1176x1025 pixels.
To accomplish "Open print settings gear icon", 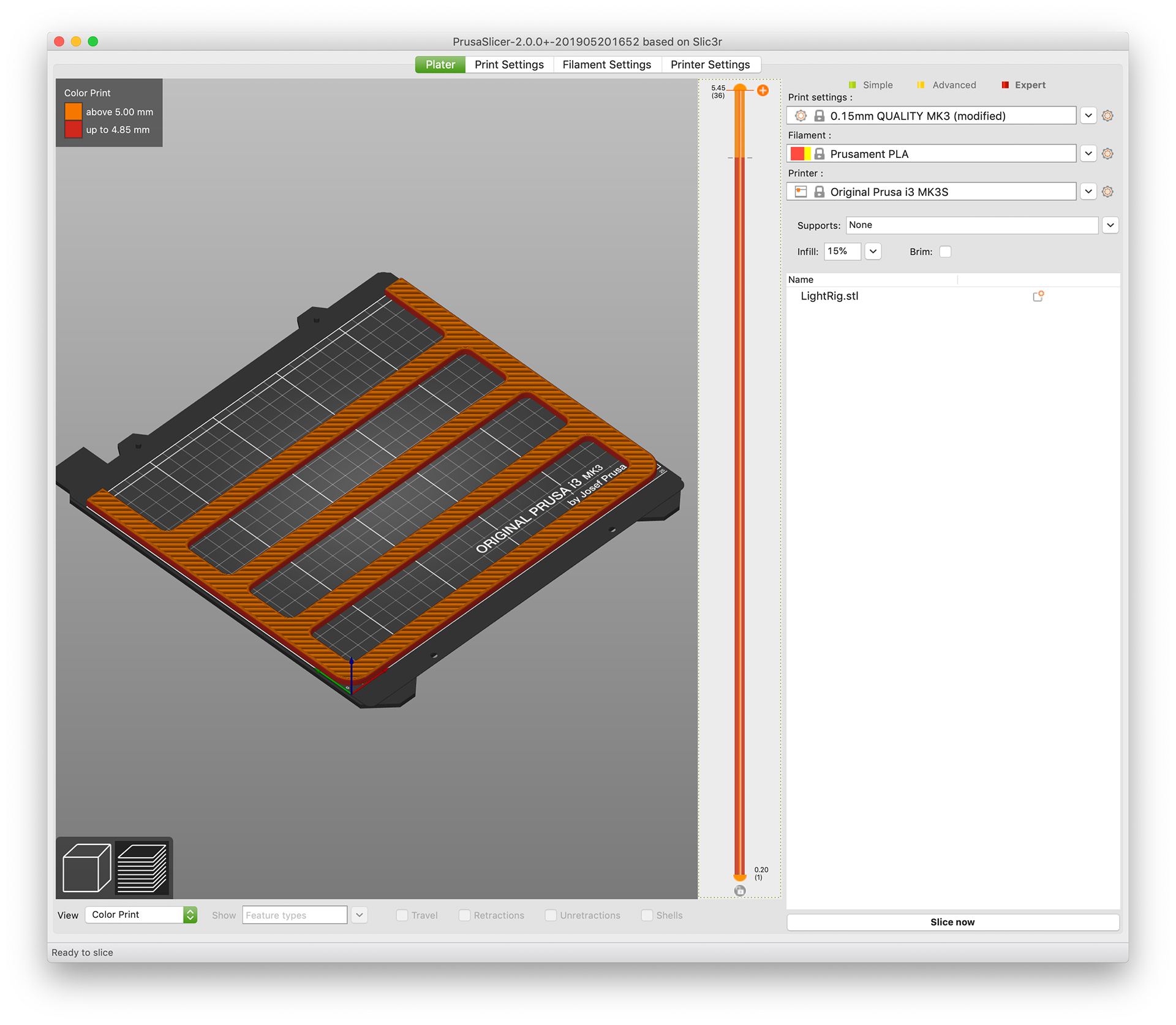I will (x=1107, y=116).
